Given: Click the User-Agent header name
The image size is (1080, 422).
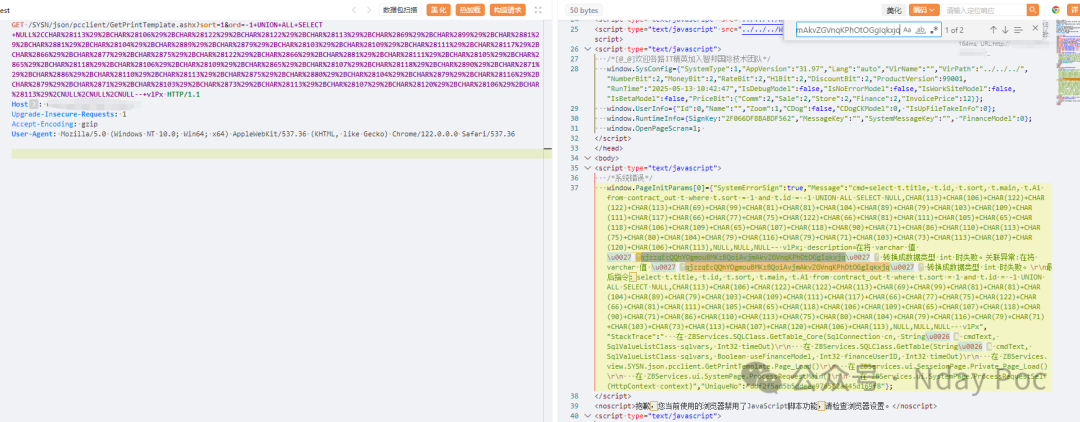Looking at the screenshot, I should tap(31, 134).
